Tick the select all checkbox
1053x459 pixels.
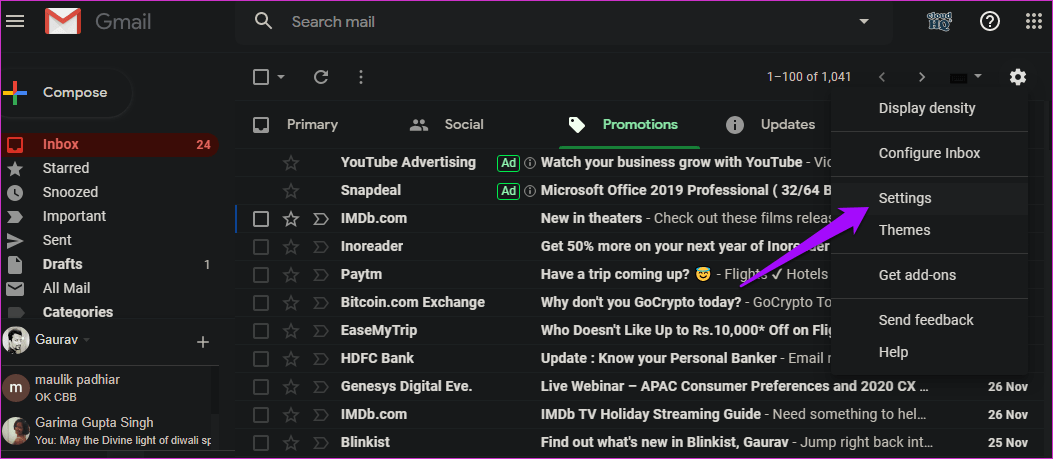coord(261,77)
